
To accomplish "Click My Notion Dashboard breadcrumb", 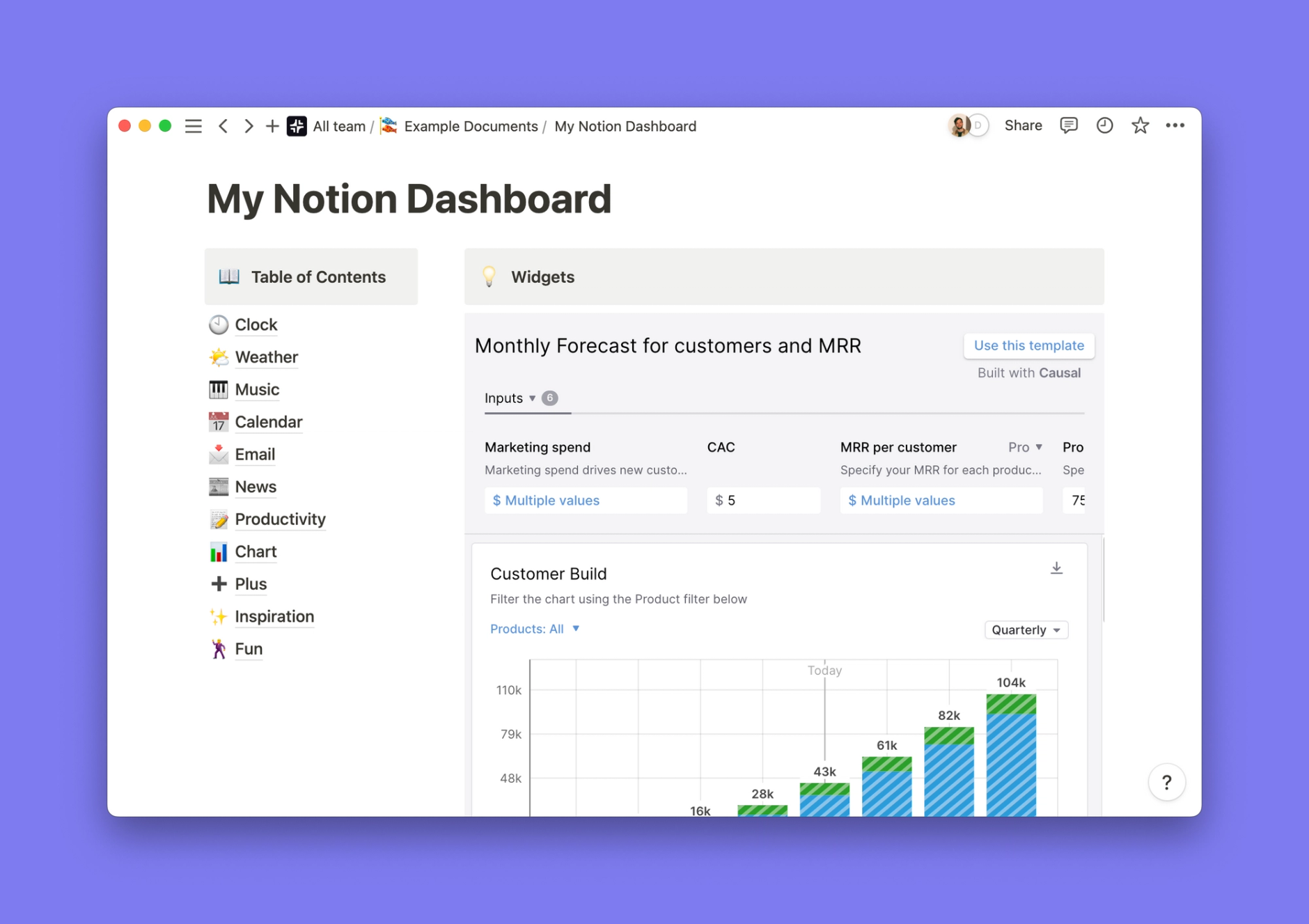I will (x=625, y=126).
